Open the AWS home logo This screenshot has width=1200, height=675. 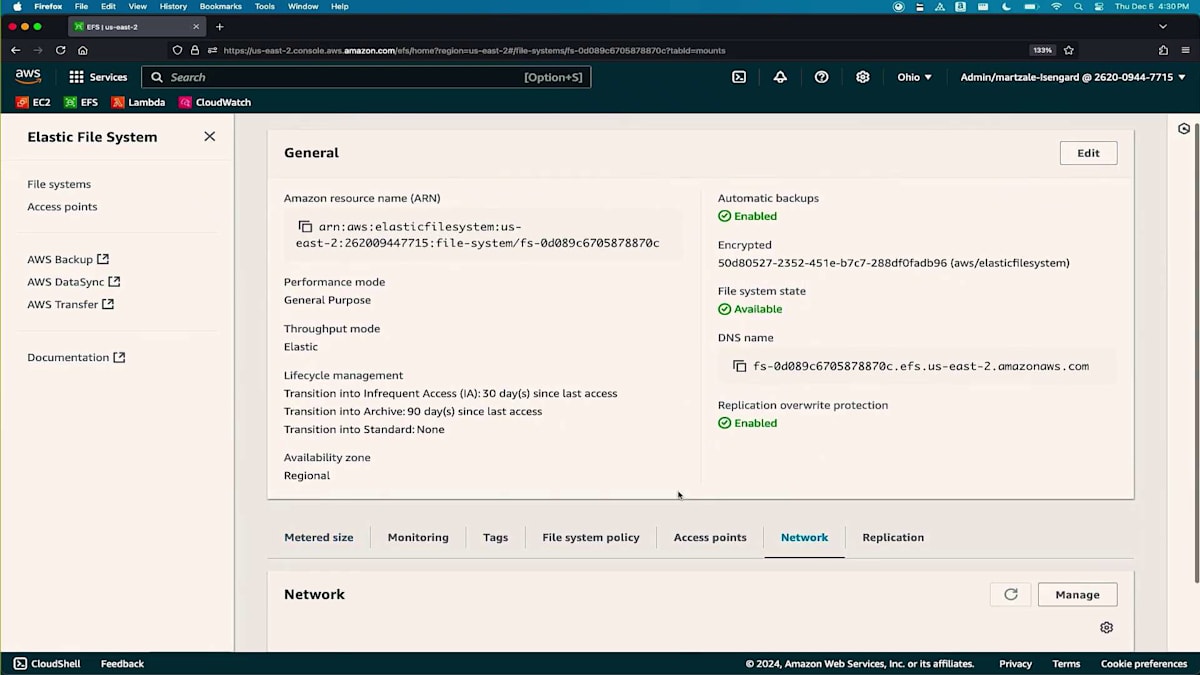(28, 77)
